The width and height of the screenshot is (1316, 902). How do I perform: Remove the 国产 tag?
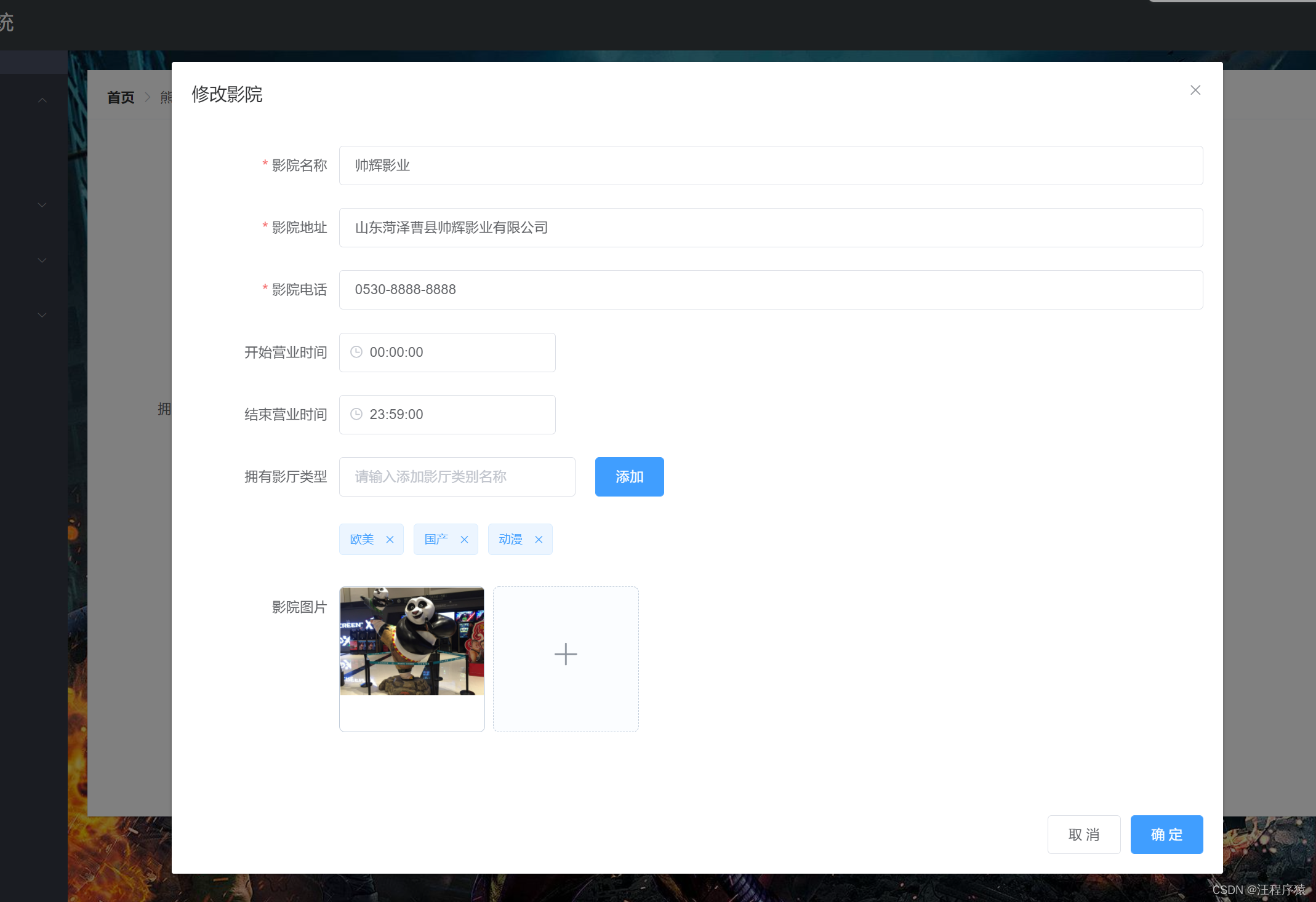tap(464, 540)
